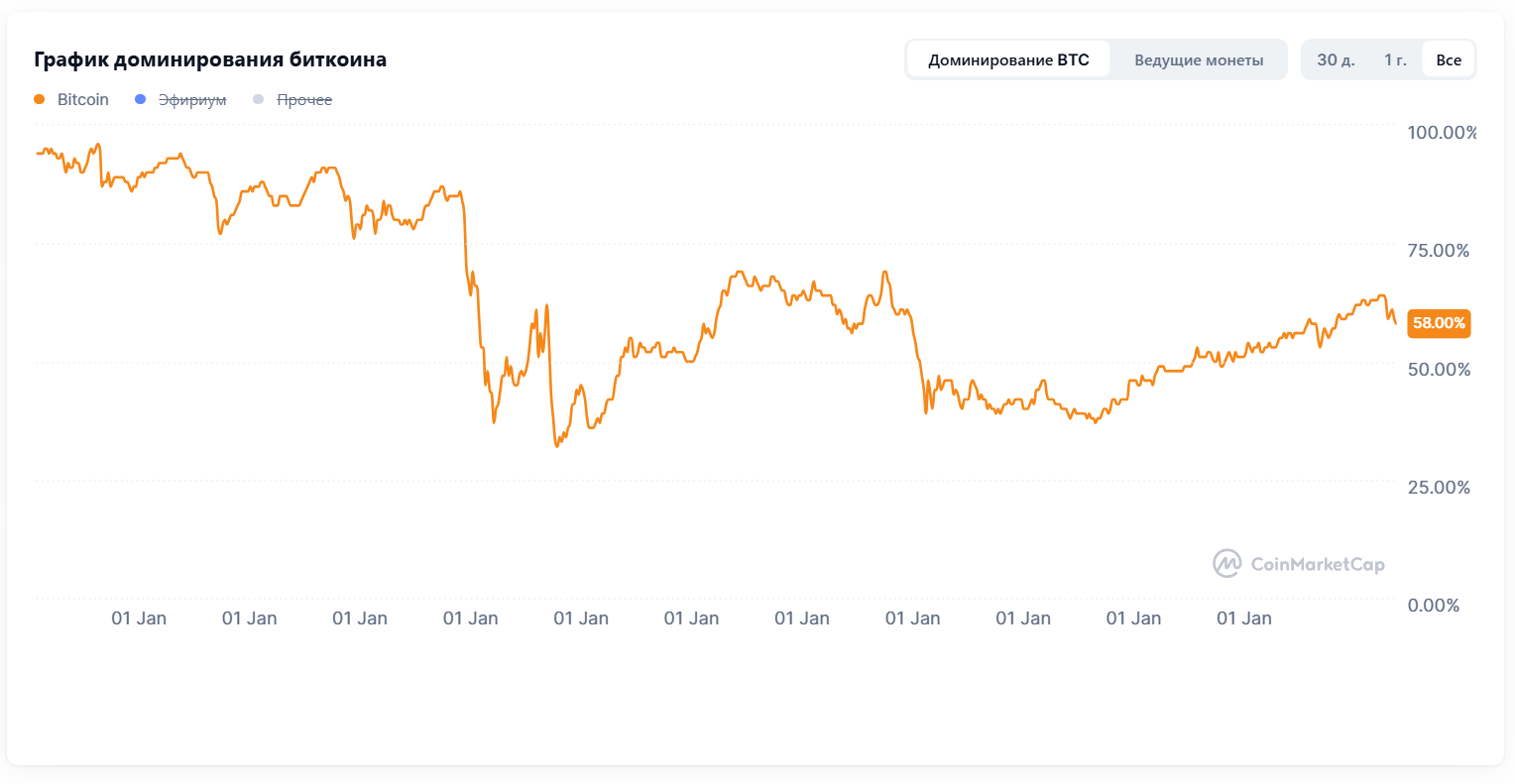Click the orange Bitcoin legend dot
This screenshot has height=784, width=1515.
point(40,100)
